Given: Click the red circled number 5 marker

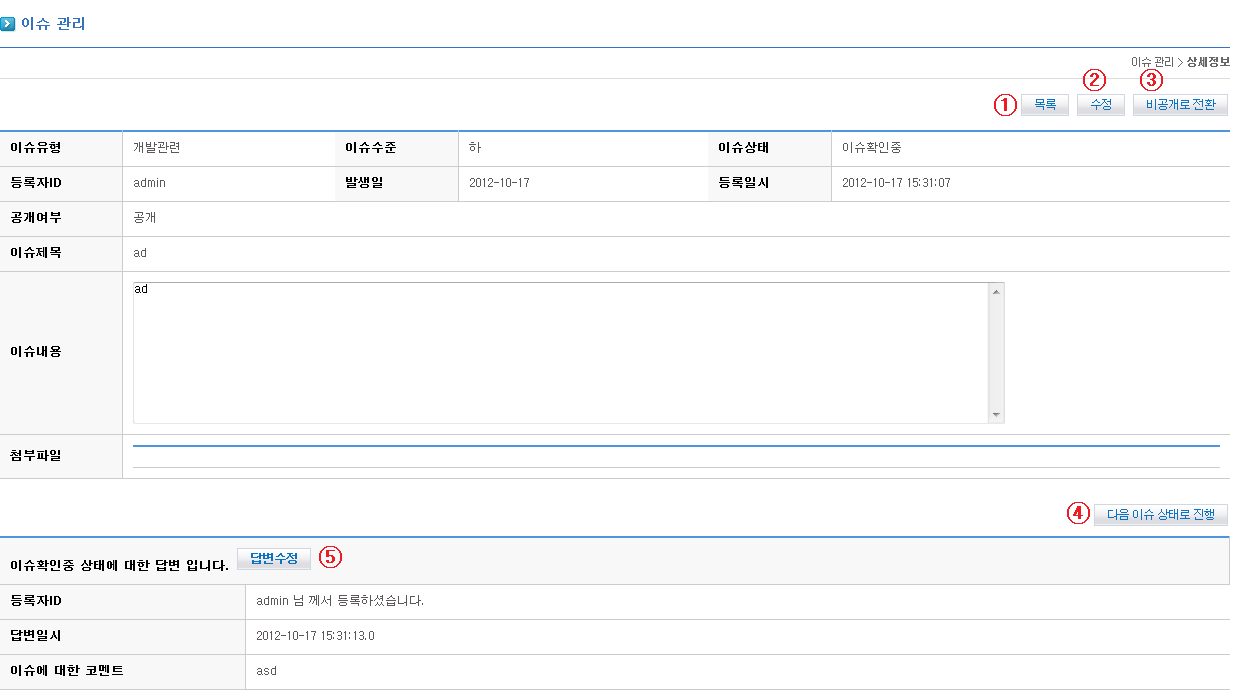Looking at the screenshot, I should point(330,558).
